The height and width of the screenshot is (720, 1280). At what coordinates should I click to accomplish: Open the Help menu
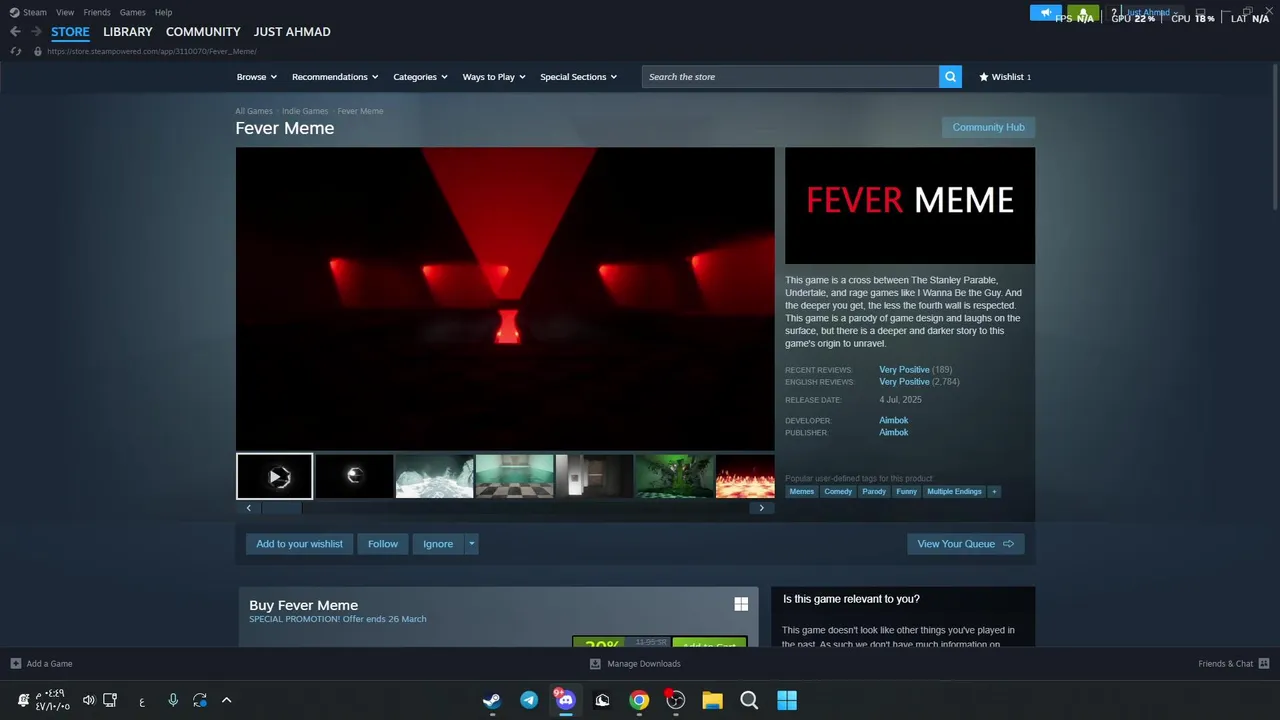point(163,12)
